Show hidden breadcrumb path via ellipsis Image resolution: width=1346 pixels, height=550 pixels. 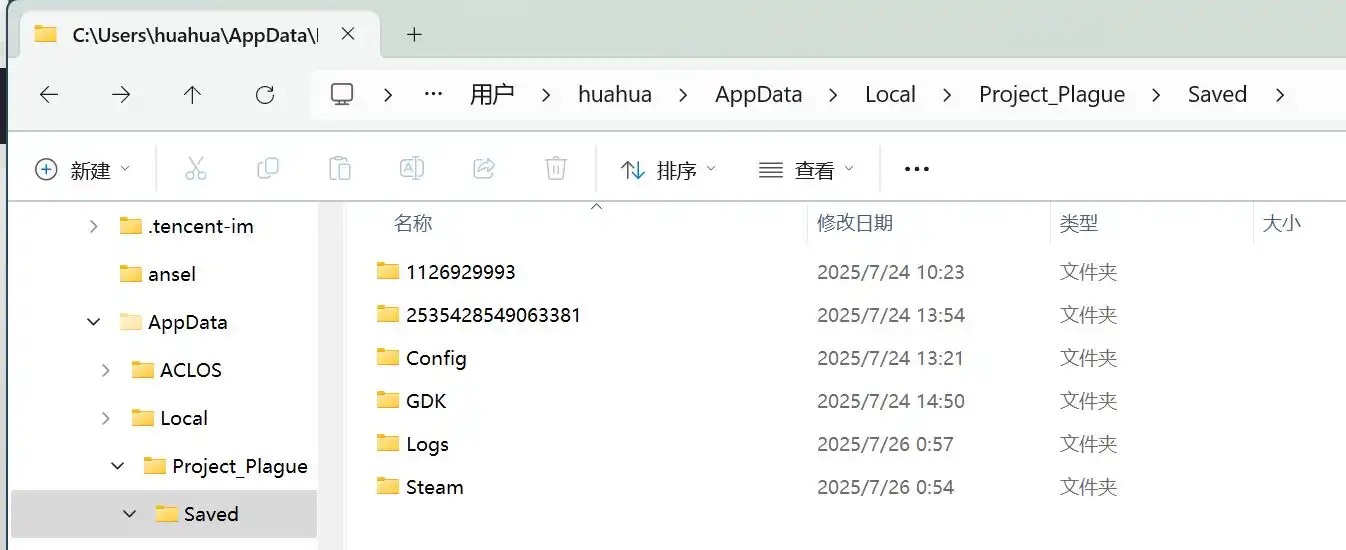[433, 94]
